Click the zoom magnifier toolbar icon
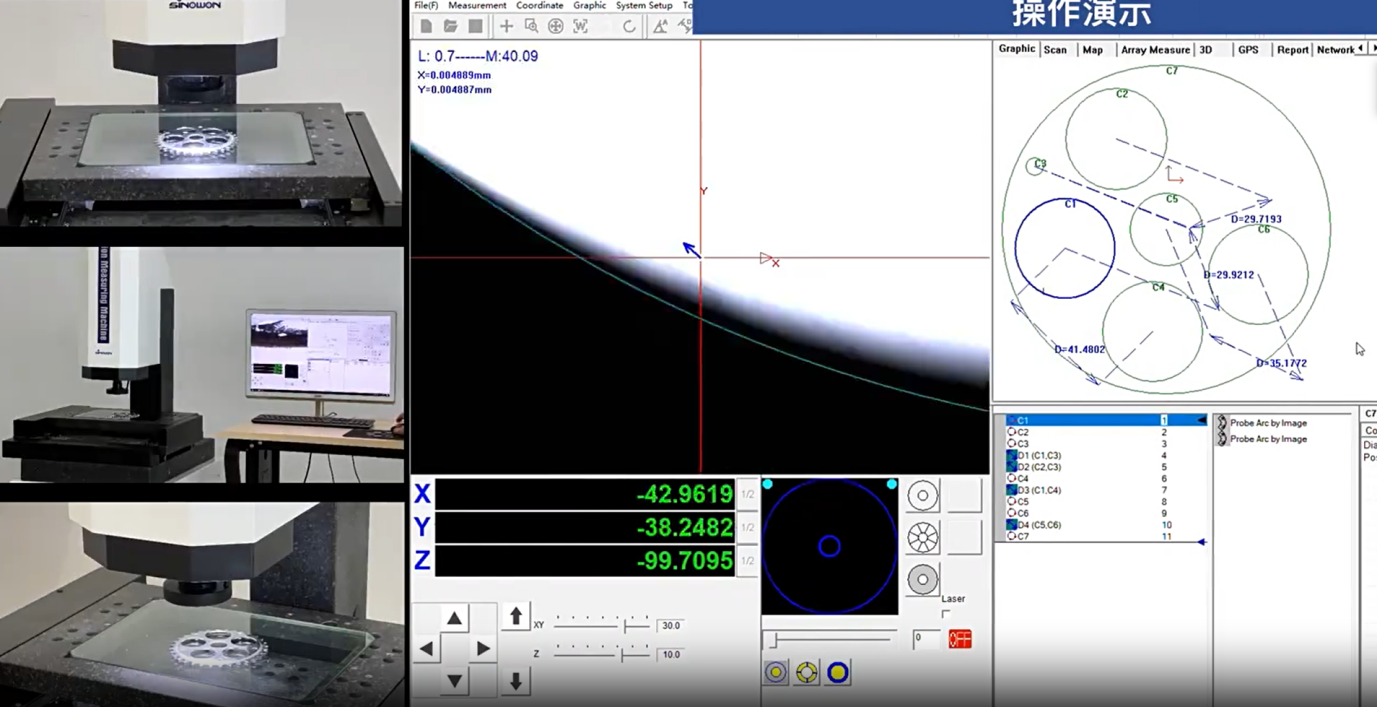The image size is (1377, 707). [531, 26]
